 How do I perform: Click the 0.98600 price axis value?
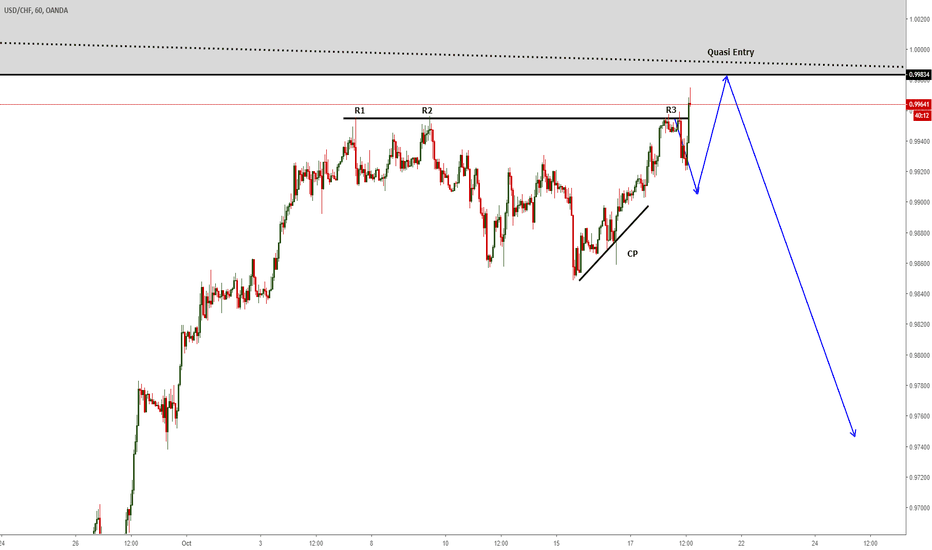pos(919,263)
